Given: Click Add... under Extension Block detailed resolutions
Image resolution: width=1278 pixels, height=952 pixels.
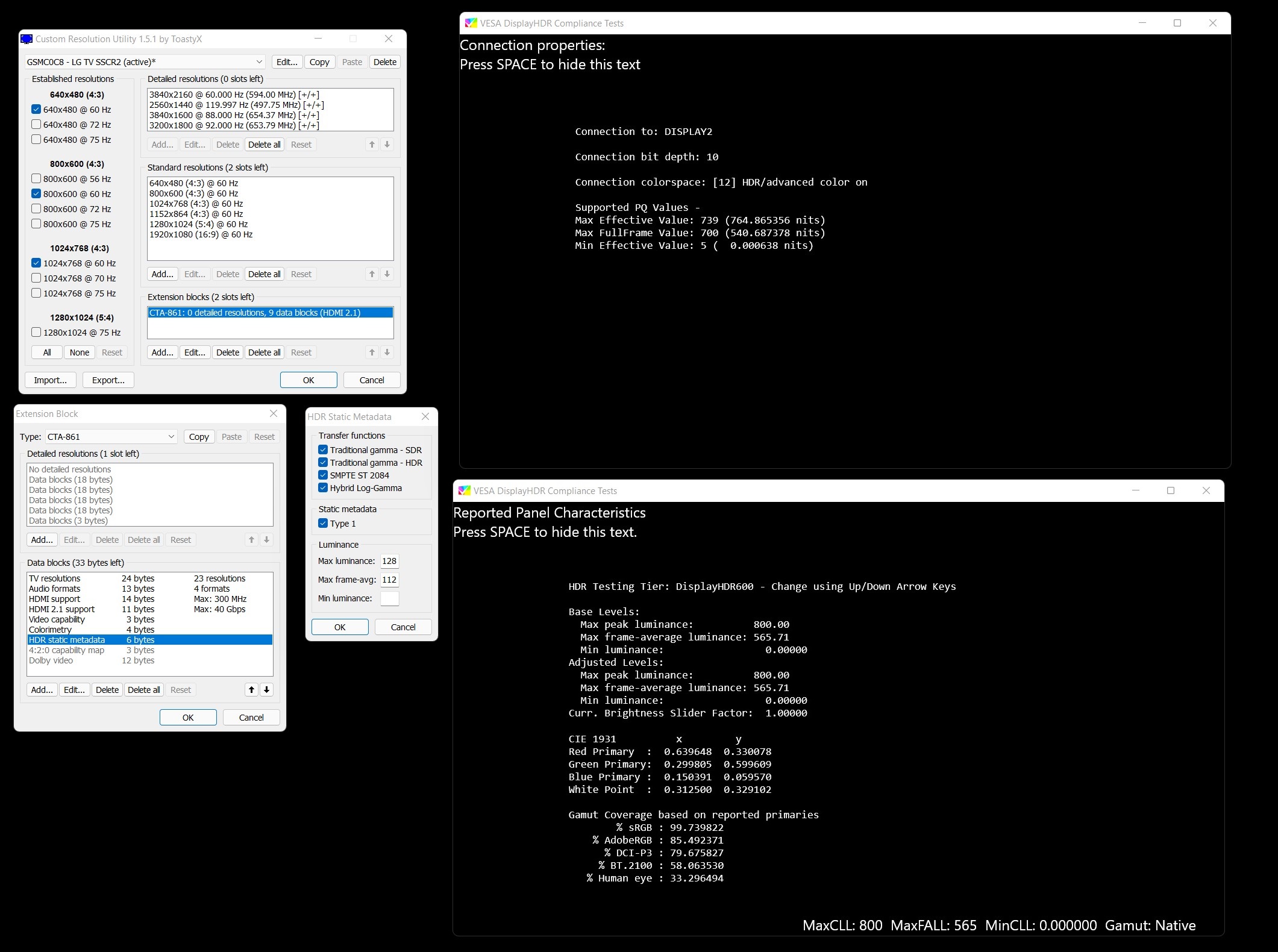Looking at the screenshot, I should [42, 540].
